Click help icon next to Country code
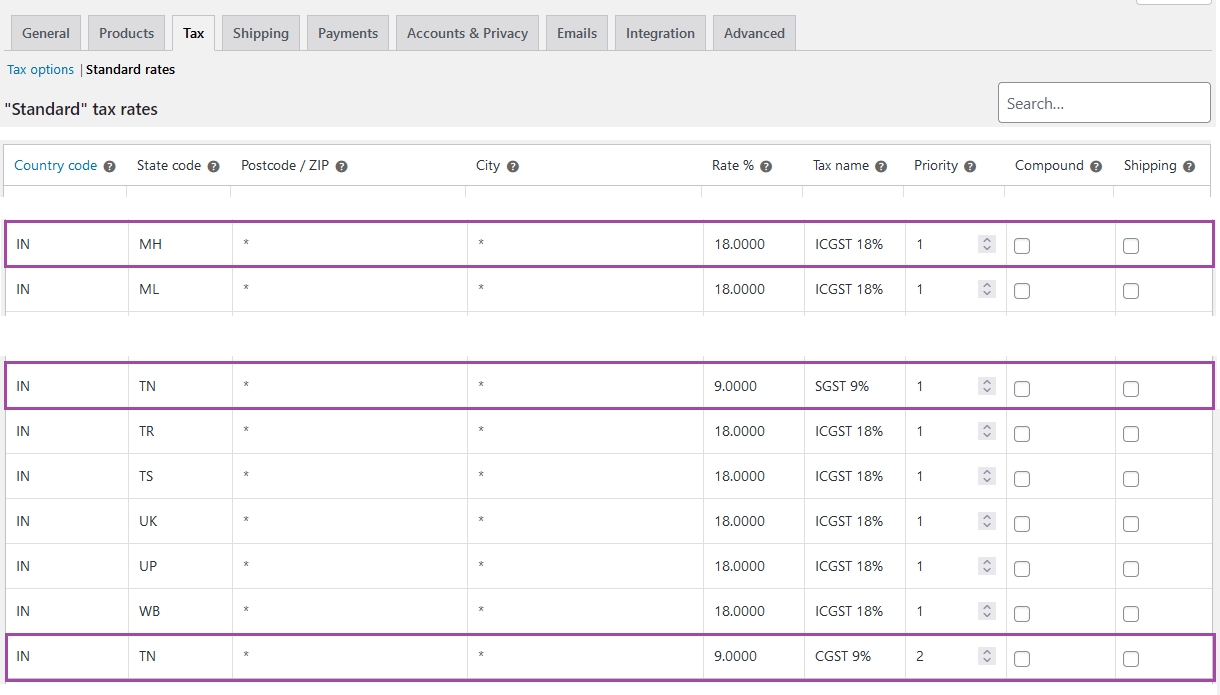The height and width of the screenshot is (695, 1220). point(110,167)
